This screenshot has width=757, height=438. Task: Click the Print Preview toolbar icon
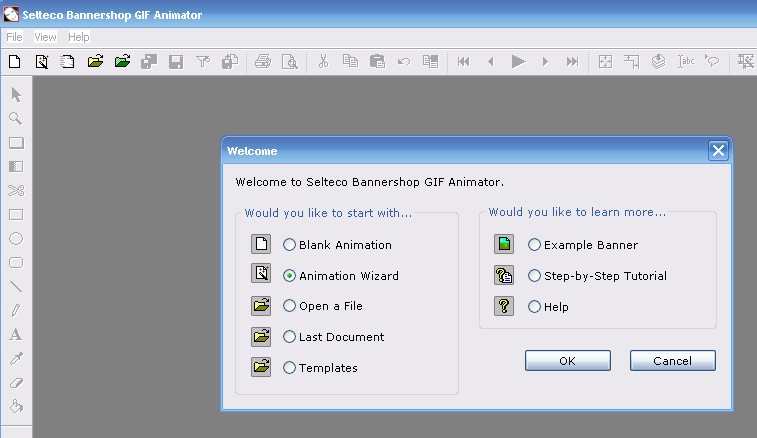tap(290, 62)
